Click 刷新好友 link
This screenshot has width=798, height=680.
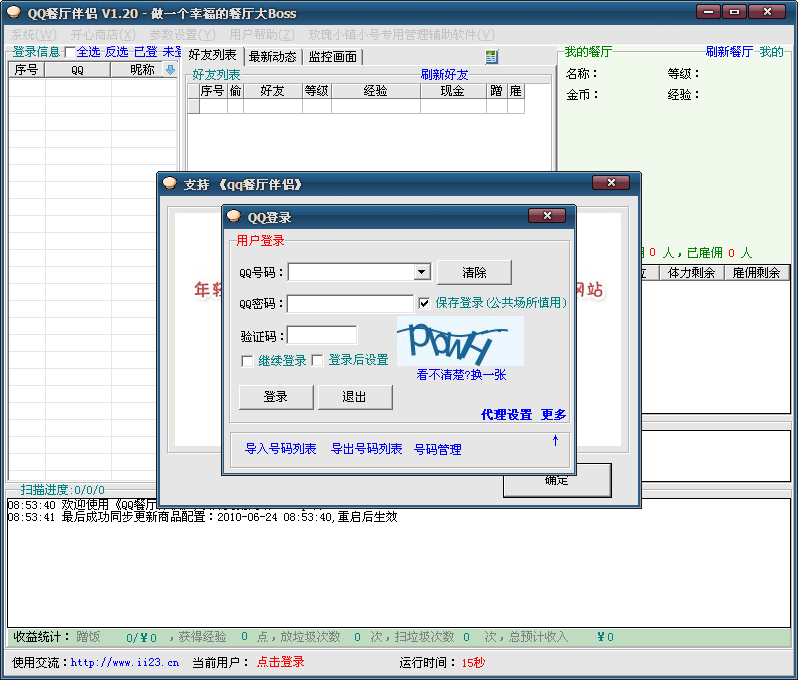[444, 75]
